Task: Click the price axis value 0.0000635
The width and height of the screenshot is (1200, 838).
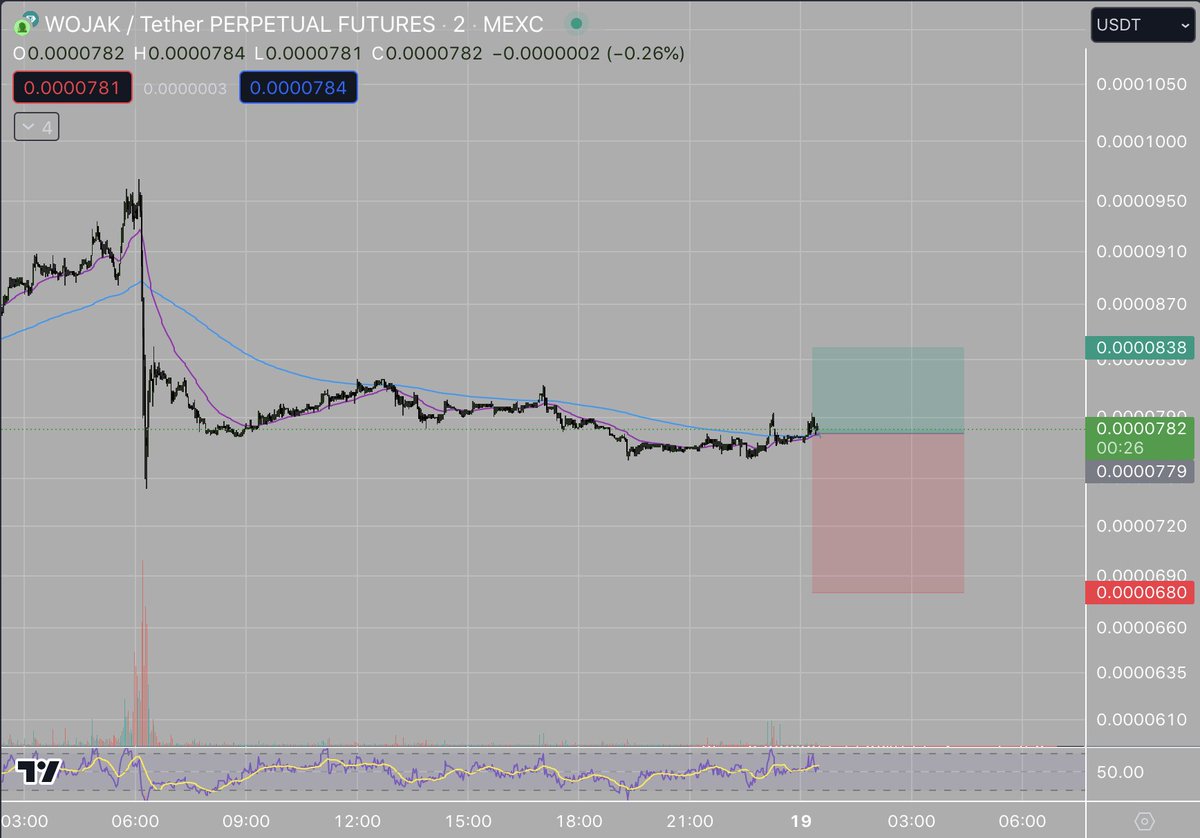Action: [1141, 672]
